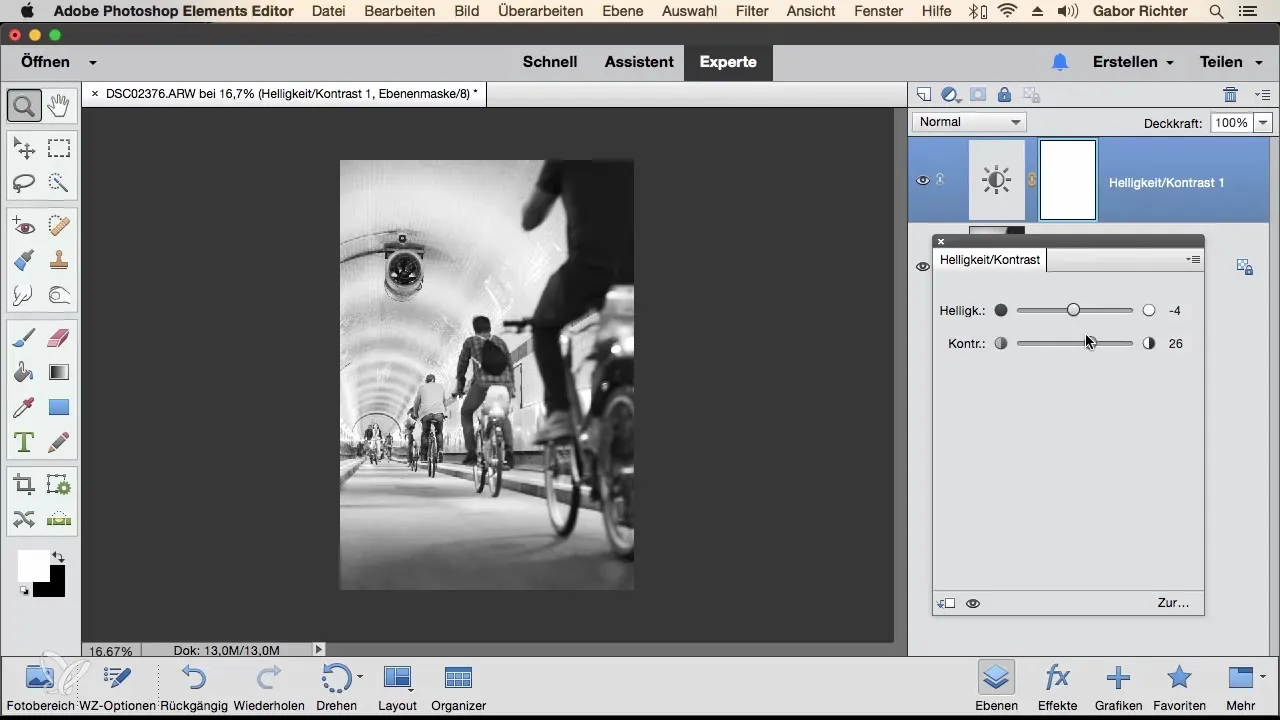
Task: Select the Clone Stamp tool
Action: [x=59, y=260]
